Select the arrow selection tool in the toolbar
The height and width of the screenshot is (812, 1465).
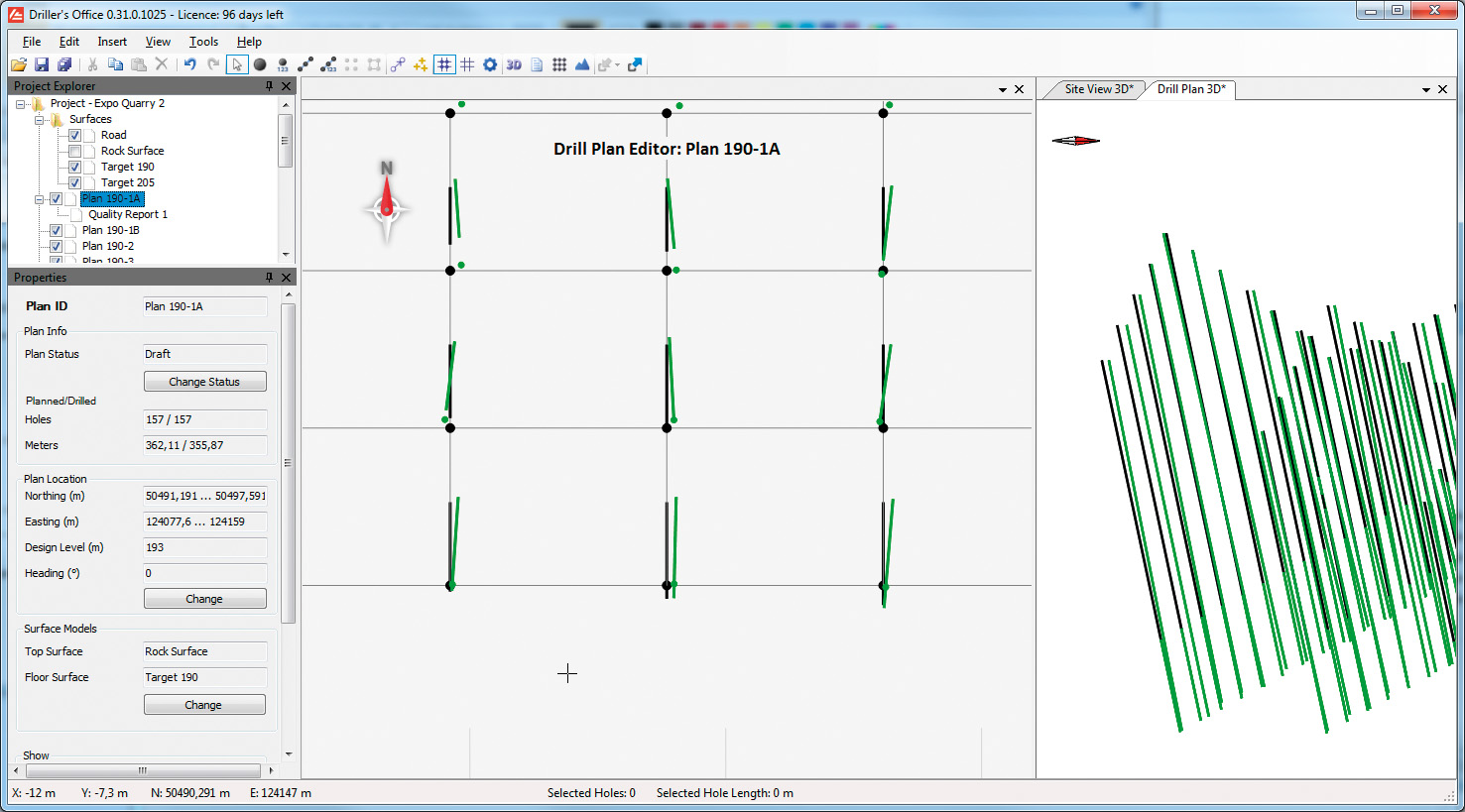[x=236, y=63]
